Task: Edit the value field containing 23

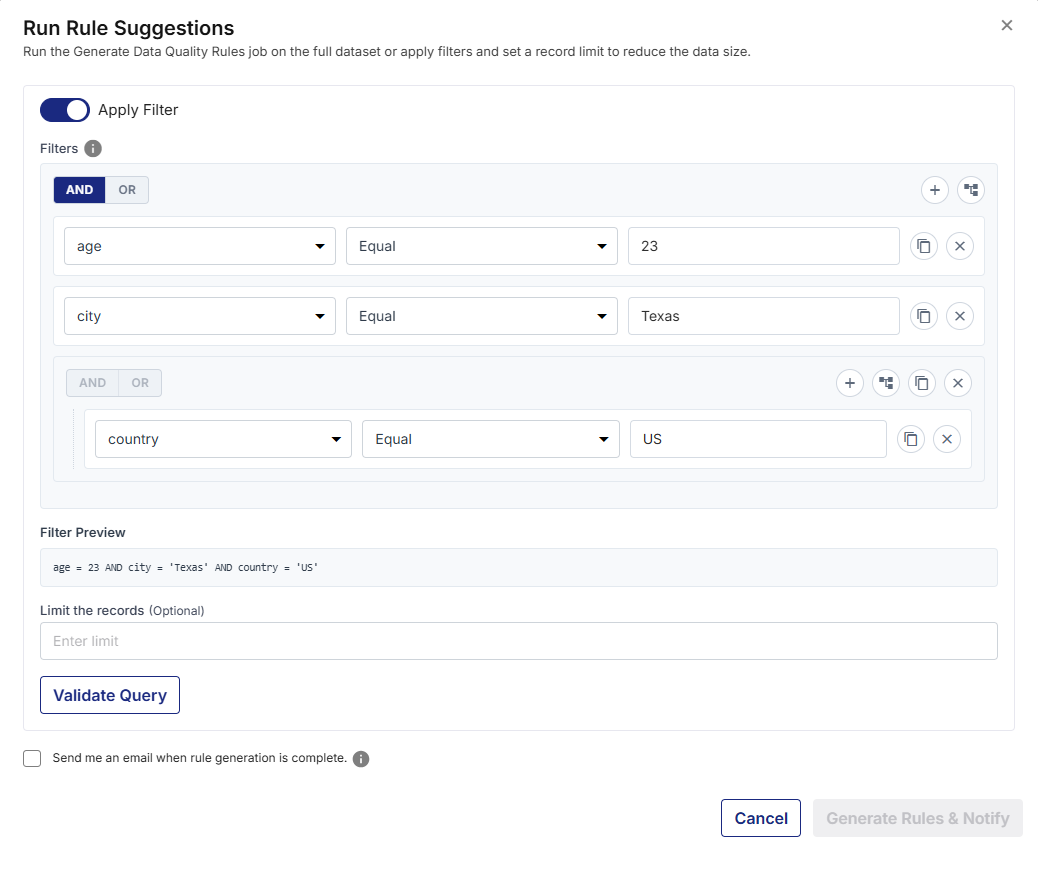Action: [x=764, y=246]
